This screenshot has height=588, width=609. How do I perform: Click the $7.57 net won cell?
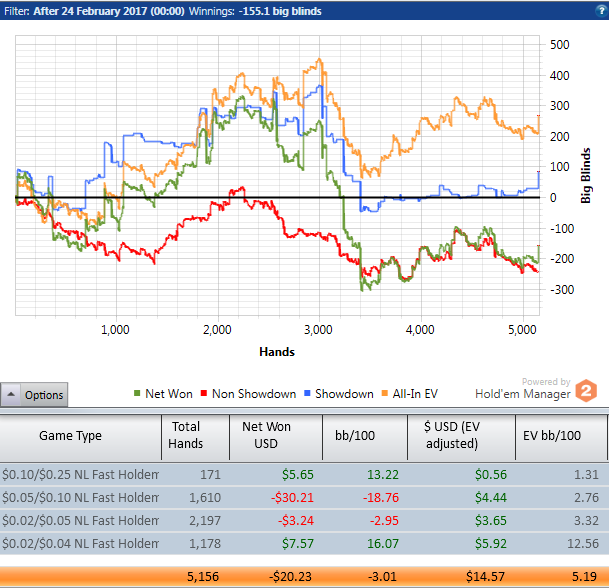(298, 543)
